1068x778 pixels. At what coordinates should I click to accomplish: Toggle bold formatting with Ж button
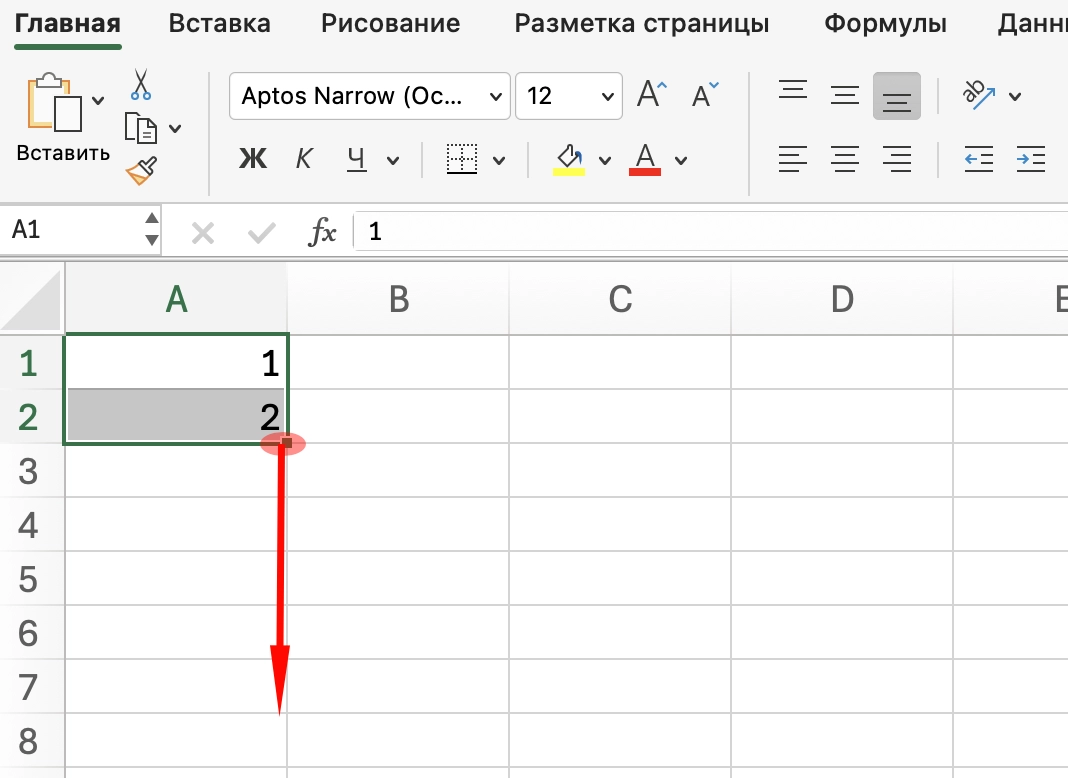pos(253,159)
